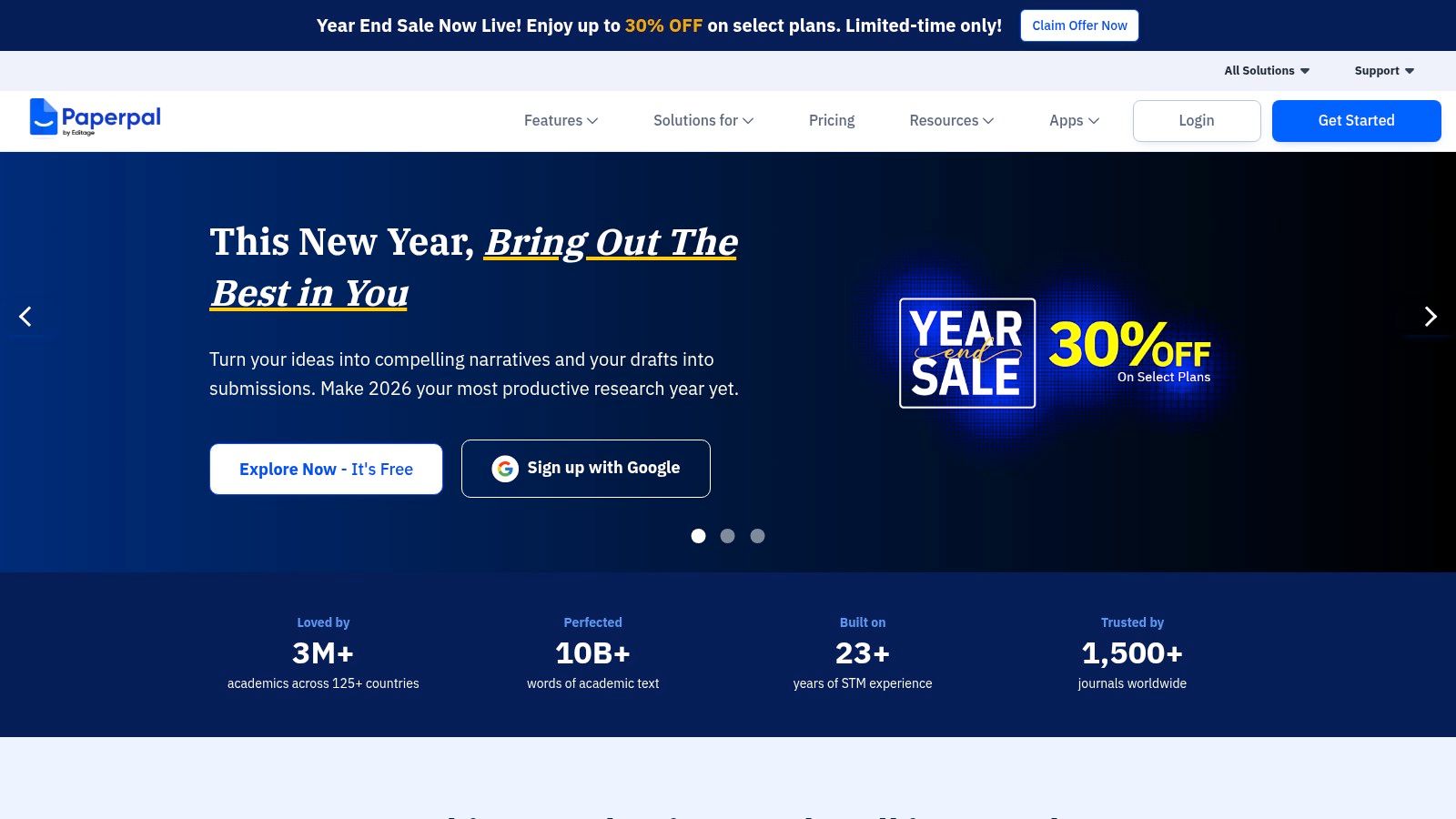This screenshot has height=819, width=1456.
Task: Click the 'Perfected' label
Action: tap(593, 622)
